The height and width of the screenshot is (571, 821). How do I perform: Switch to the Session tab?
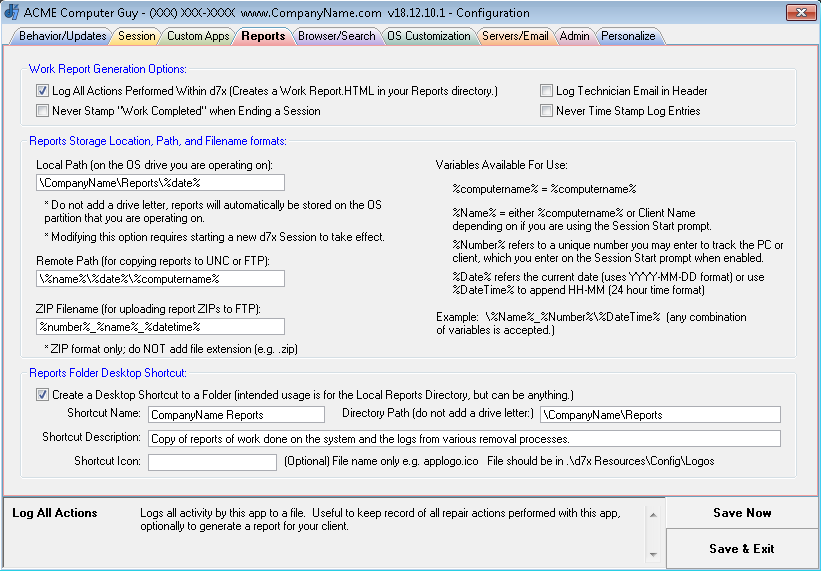click(137, 36)
